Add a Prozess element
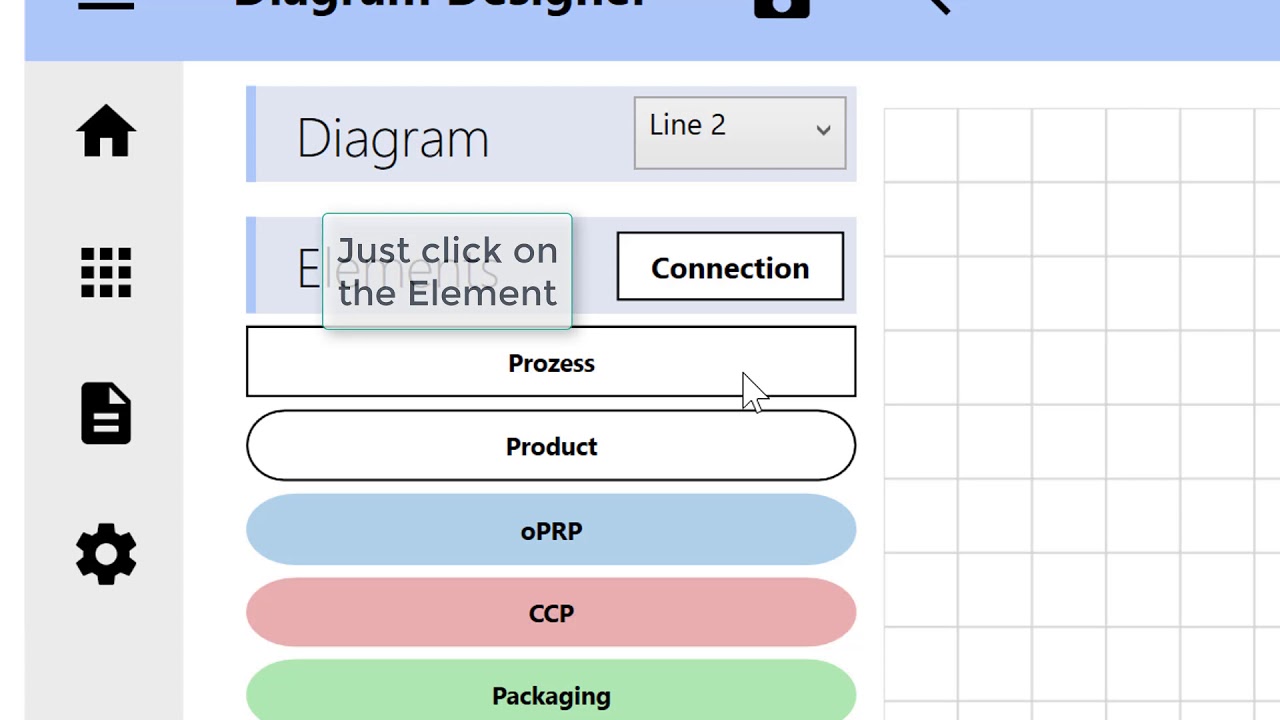This screenshot has width=1280, height=720. tap(551, 363)
